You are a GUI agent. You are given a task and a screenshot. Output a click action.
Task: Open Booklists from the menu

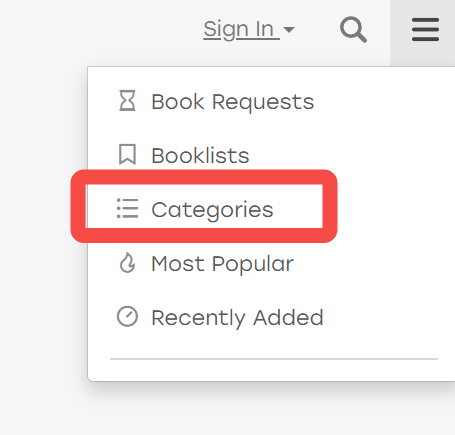(x=271, y=155)
